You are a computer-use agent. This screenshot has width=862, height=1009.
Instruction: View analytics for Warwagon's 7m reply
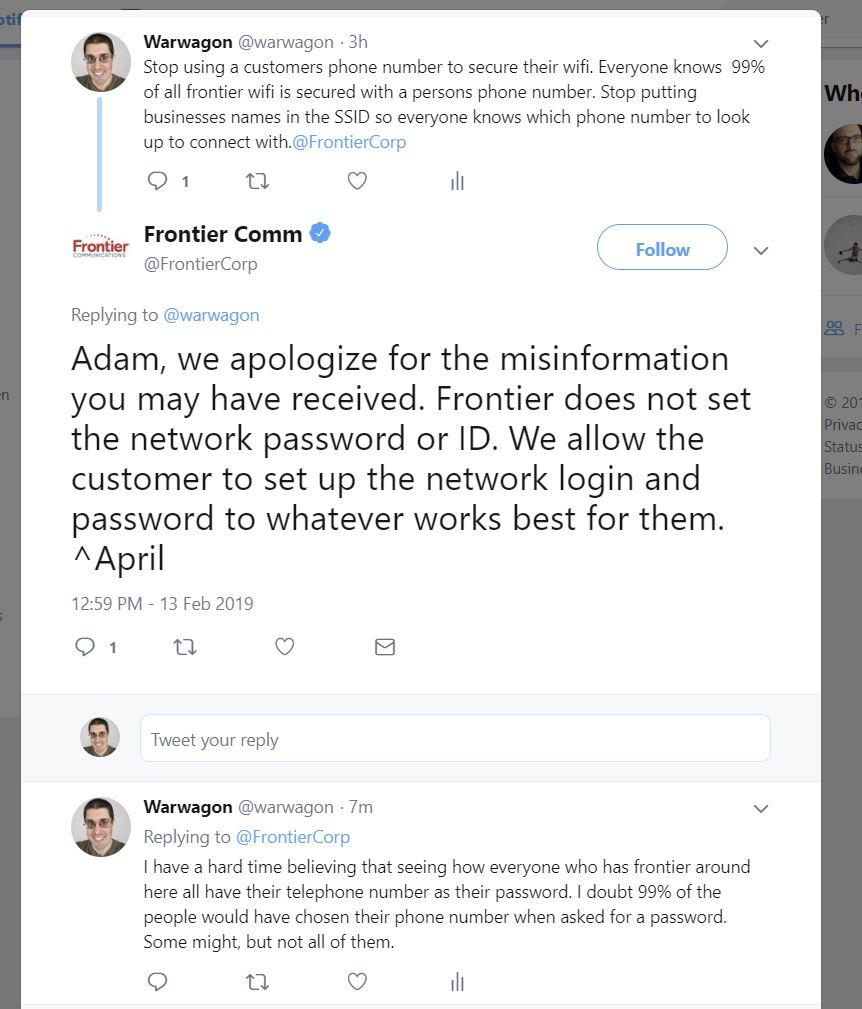pos(457,982)
